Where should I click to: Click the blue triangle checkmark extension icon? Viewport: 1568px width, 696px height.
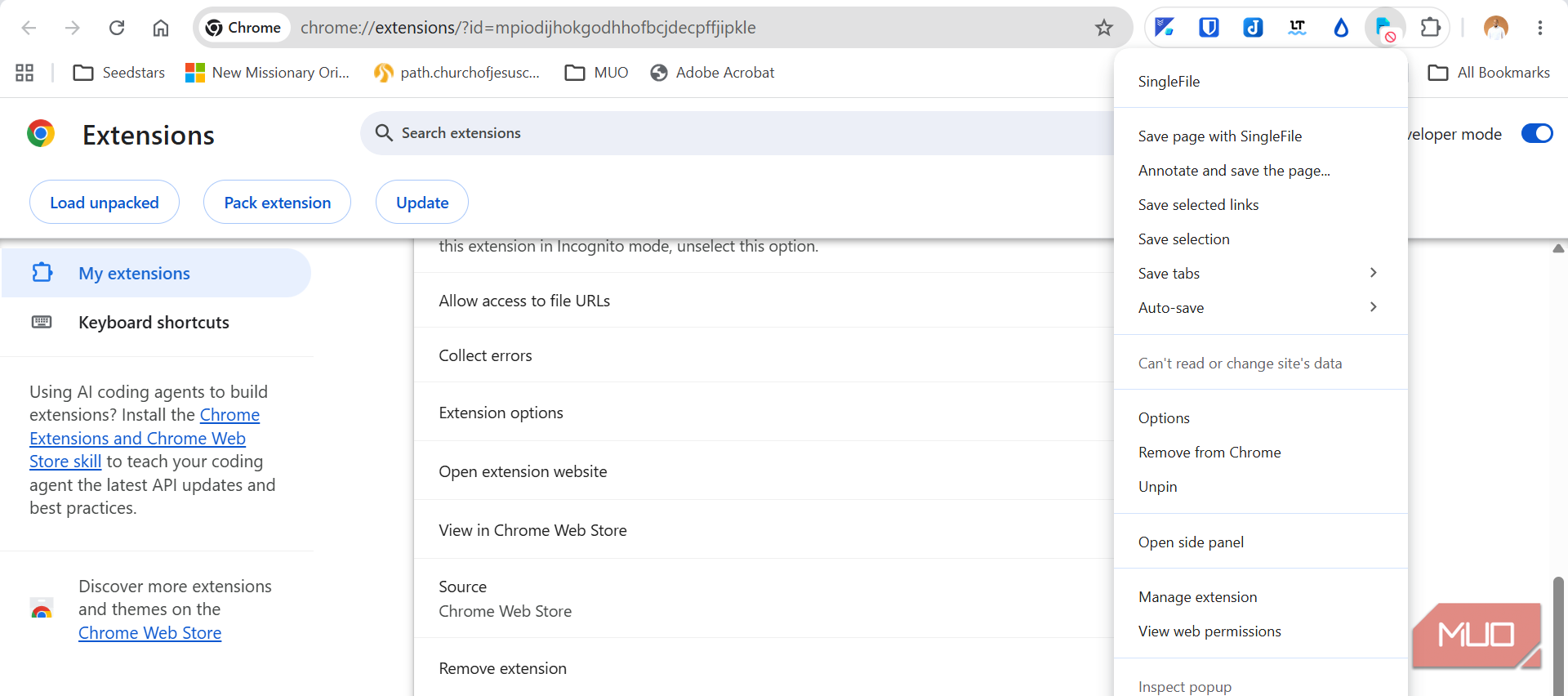pos(1165,28)
